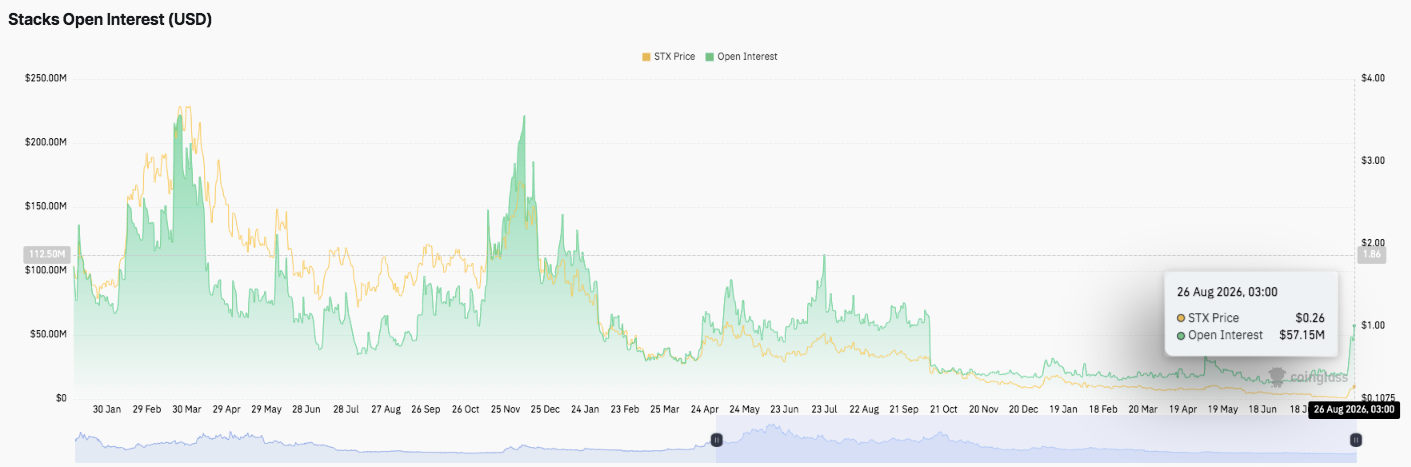Toggle the Open Interest legend series

(741, 57)
